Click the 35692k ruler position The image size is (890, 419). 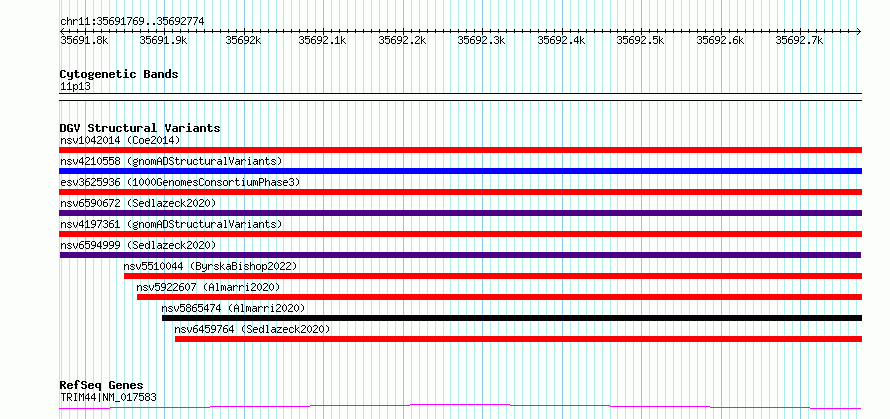(x=243, y=40)
